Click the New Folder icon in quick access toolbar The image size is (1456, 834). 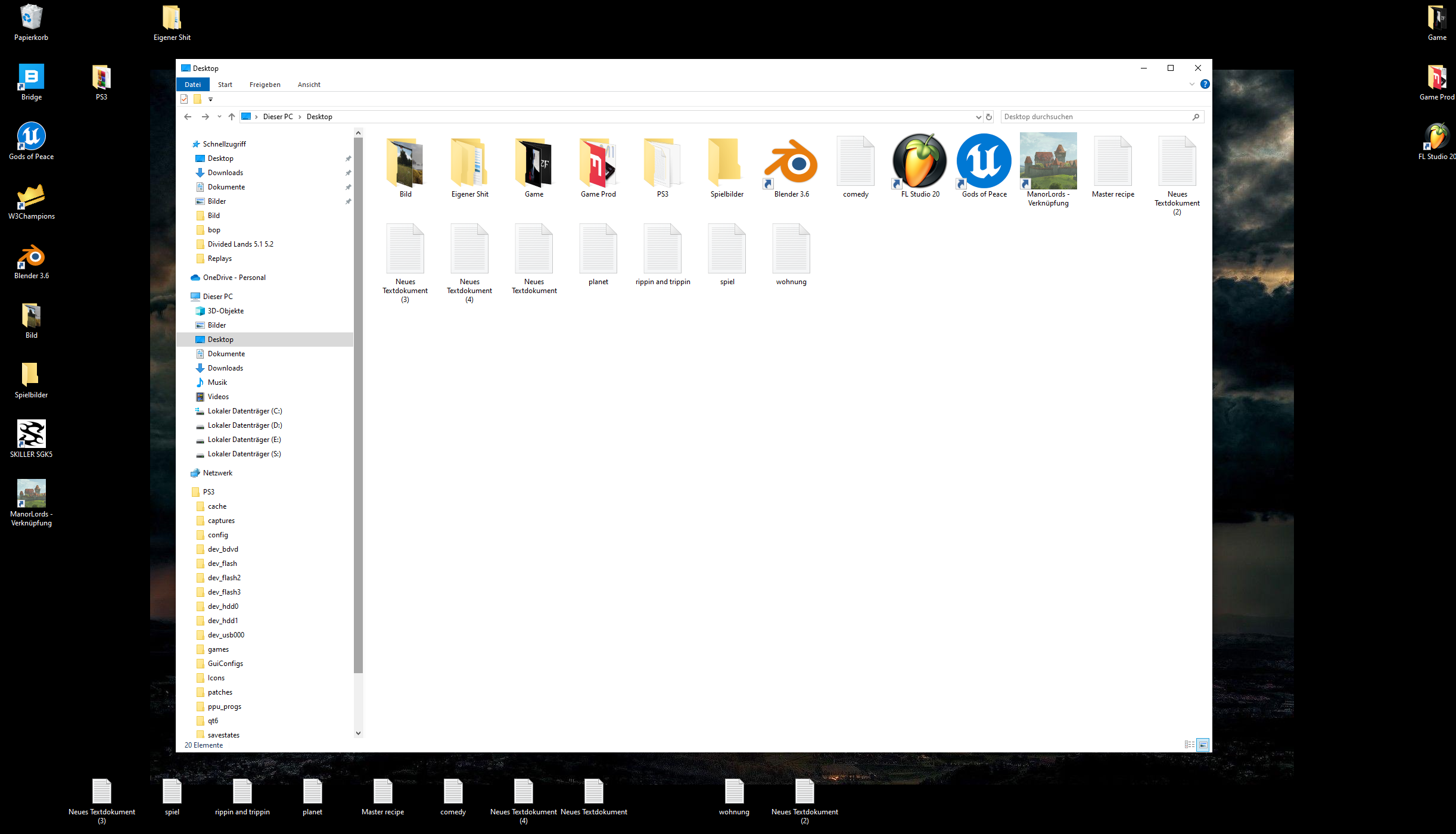(197, 99)
